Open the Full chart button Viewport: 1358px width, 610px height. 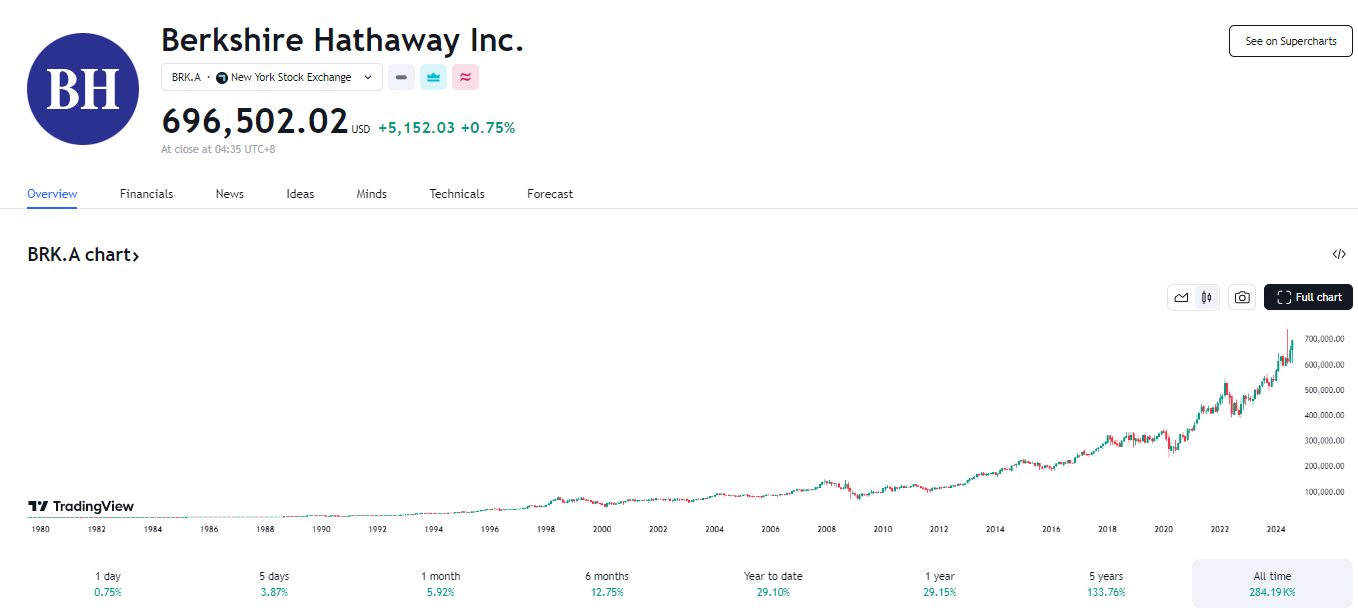click(1308, 297)
